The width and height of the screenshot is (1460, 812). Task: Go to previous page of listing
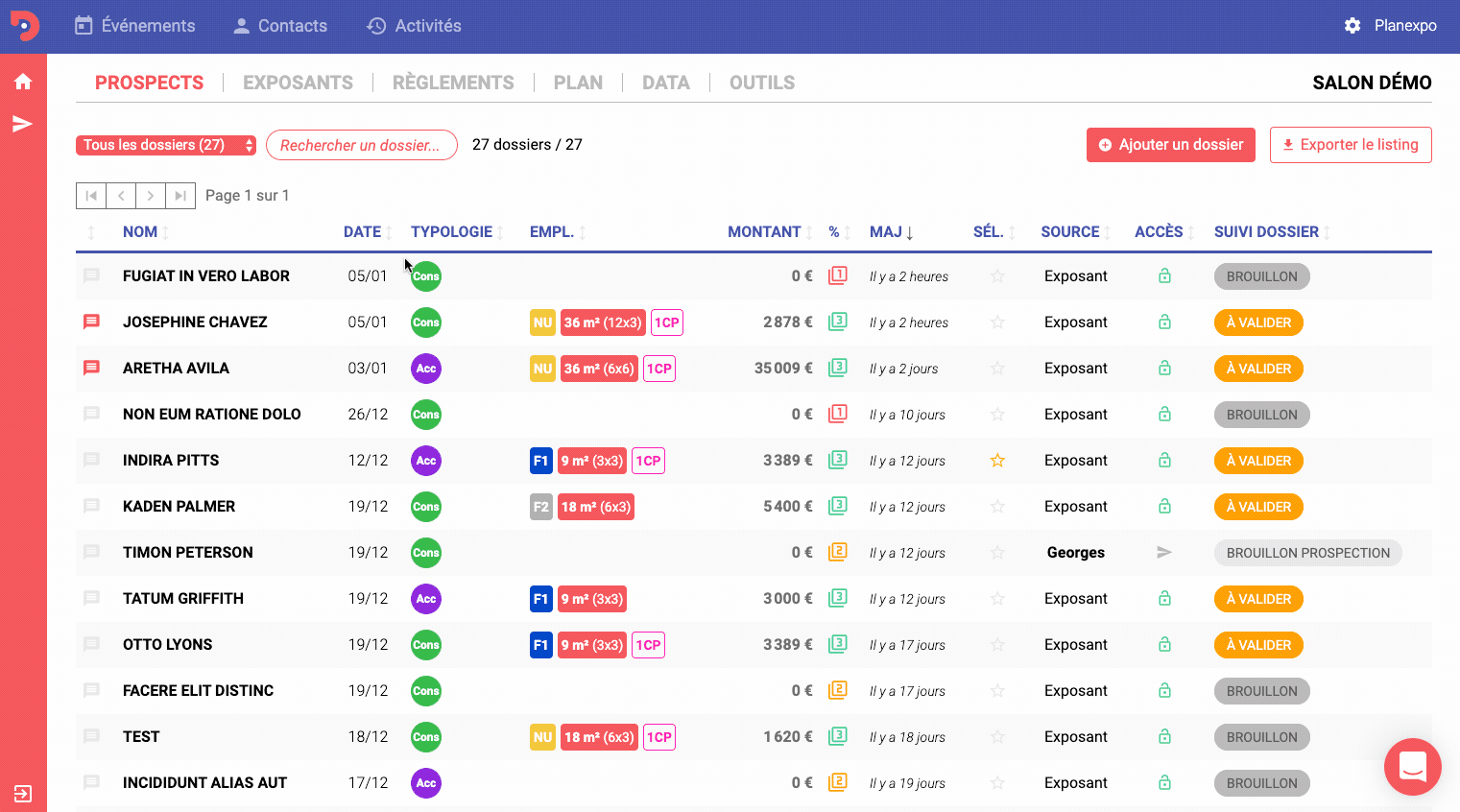[121, 196]
